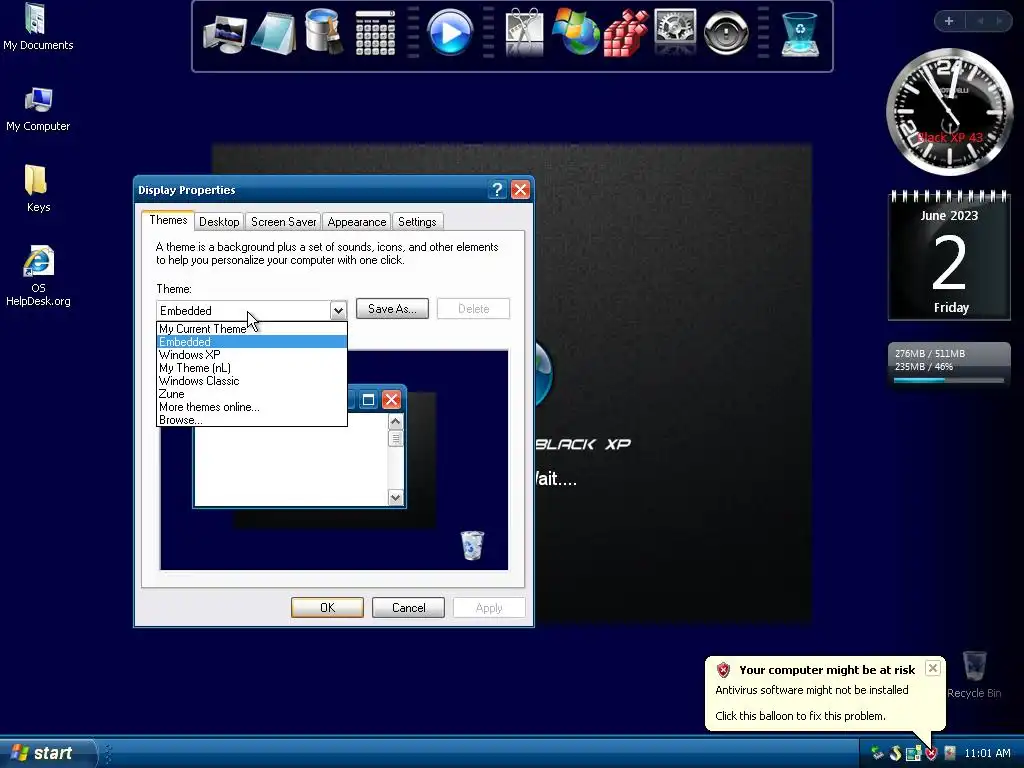Launch the Notepad icon in the dock

tap(275, 33)
